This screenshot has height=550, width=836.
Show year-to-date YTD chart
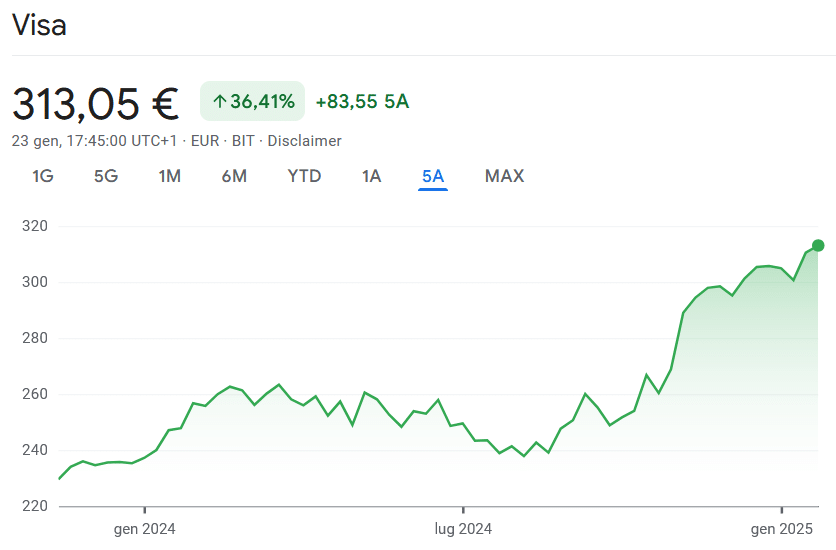(304, 176)
